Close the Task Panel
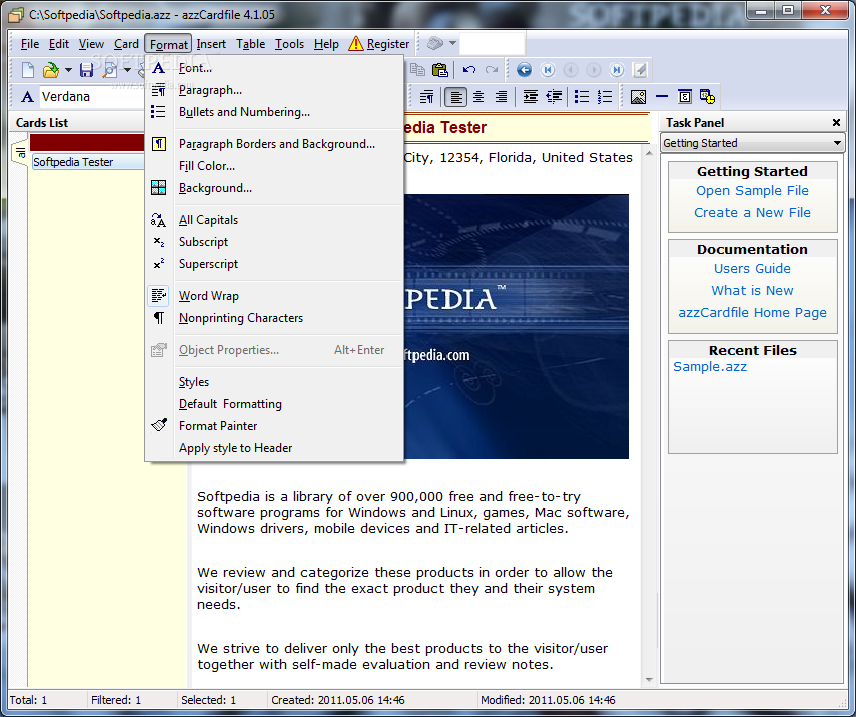Viewport: 856px width, 717px height. [836, 123]
